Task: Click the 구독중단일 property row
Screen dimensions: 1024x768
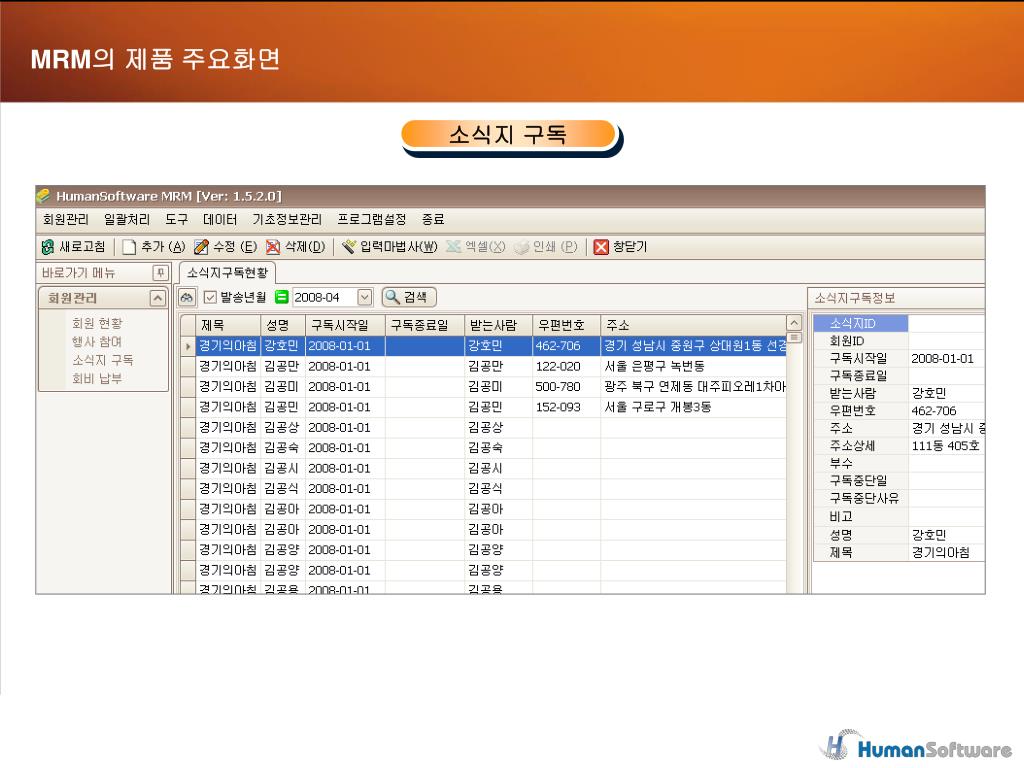Action: 899,481
